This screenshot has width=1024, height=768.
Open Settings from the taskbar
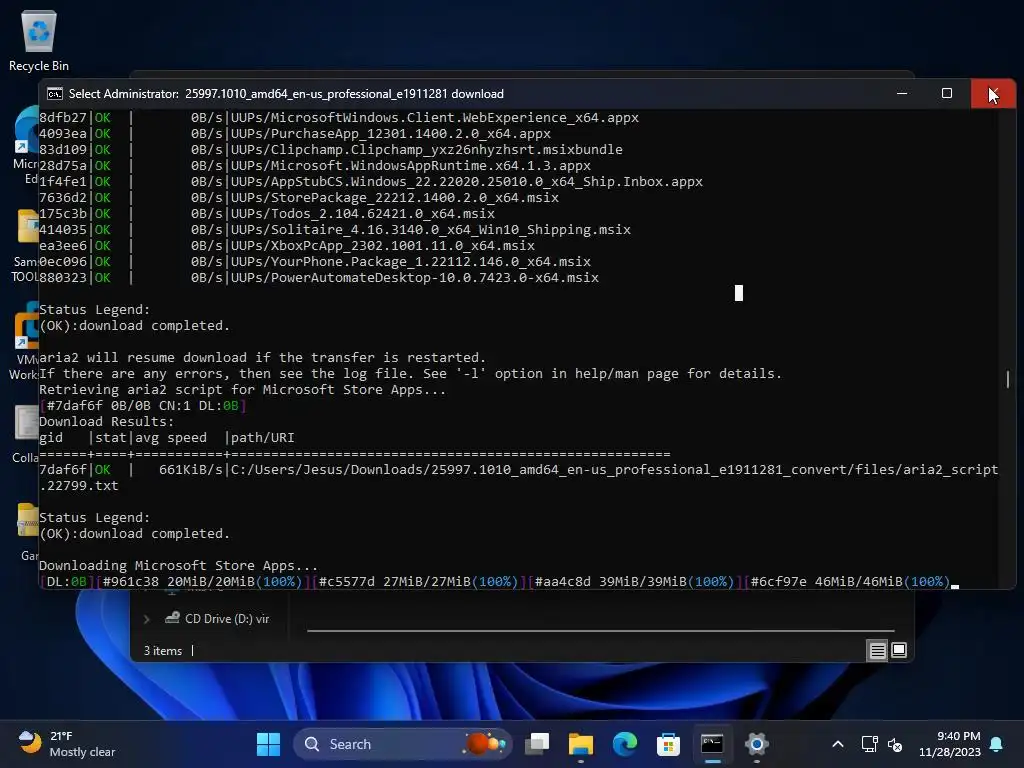[x=756, y=744]
